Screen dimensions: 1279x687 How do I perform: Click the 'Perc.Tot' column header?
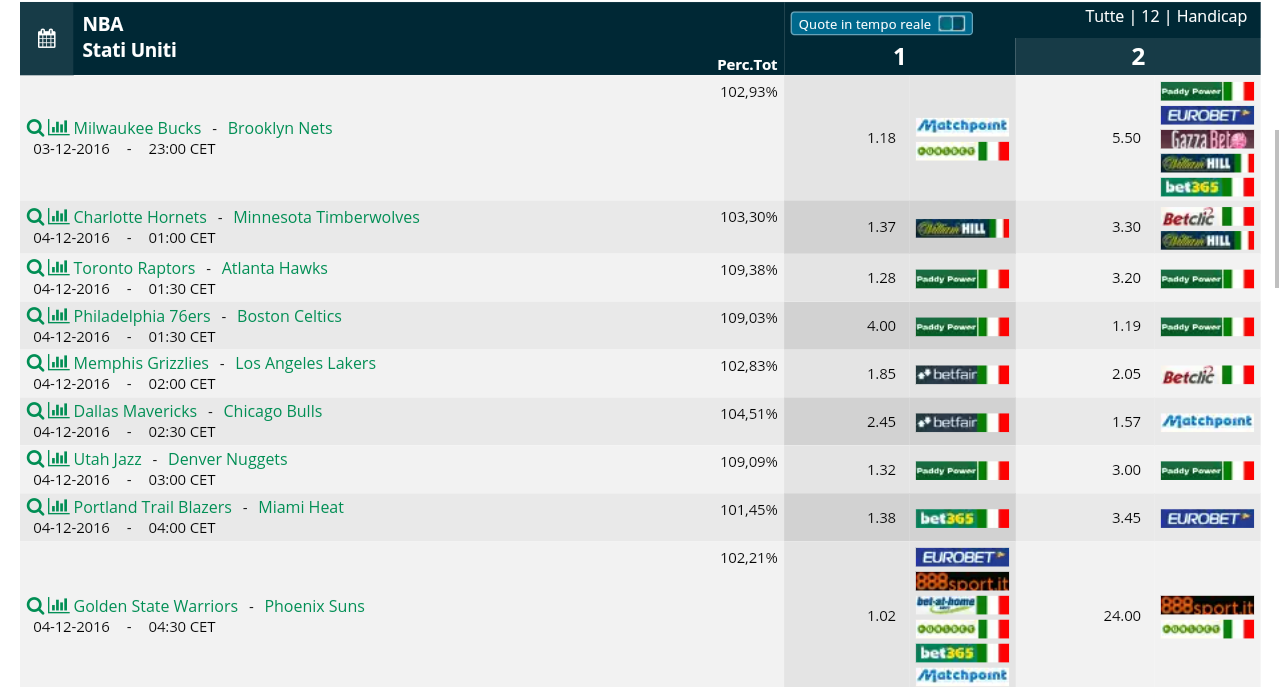coord(747,65)
